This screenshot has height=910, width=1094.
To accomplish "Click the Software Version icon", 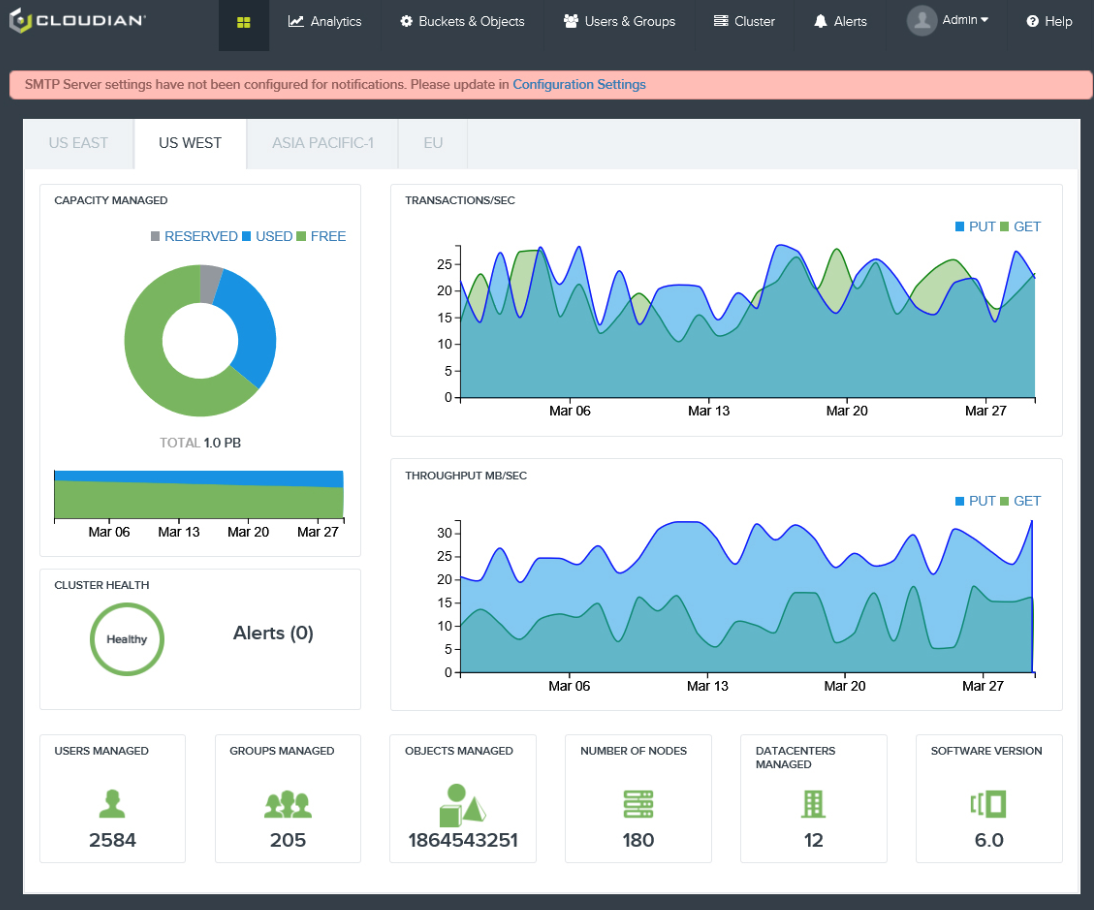I will [988, 804].
